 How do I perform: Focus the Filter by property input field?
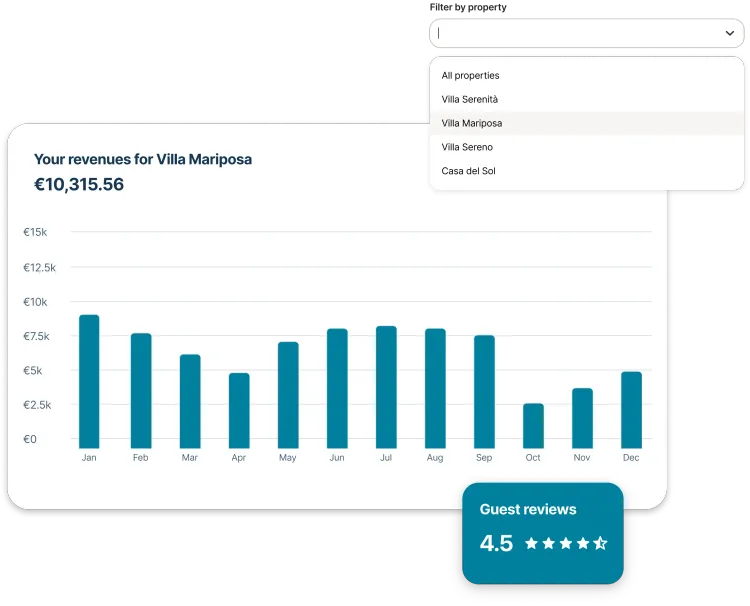586,33
